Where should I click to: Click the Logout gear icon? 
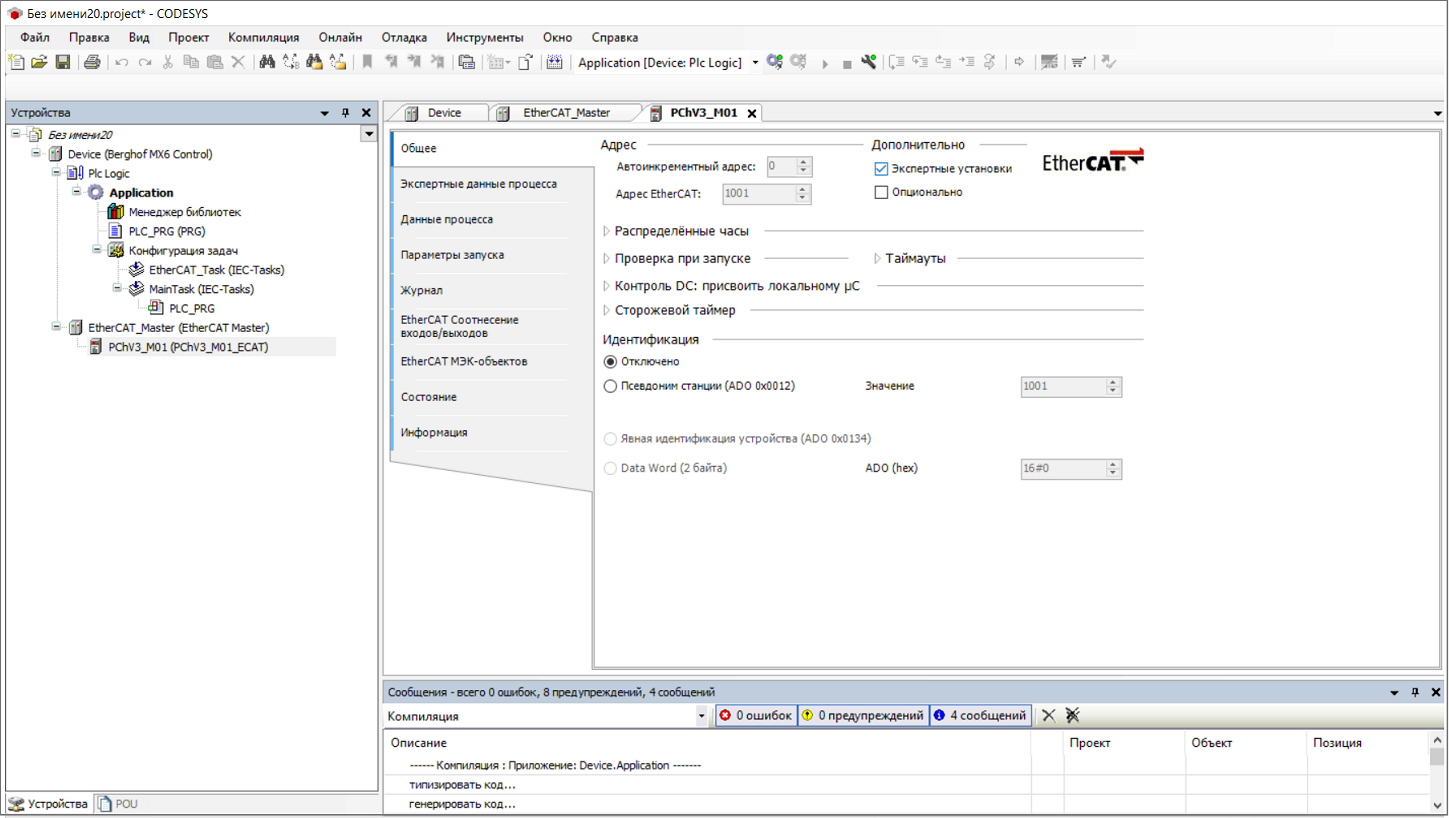click(x=798, y=62)
